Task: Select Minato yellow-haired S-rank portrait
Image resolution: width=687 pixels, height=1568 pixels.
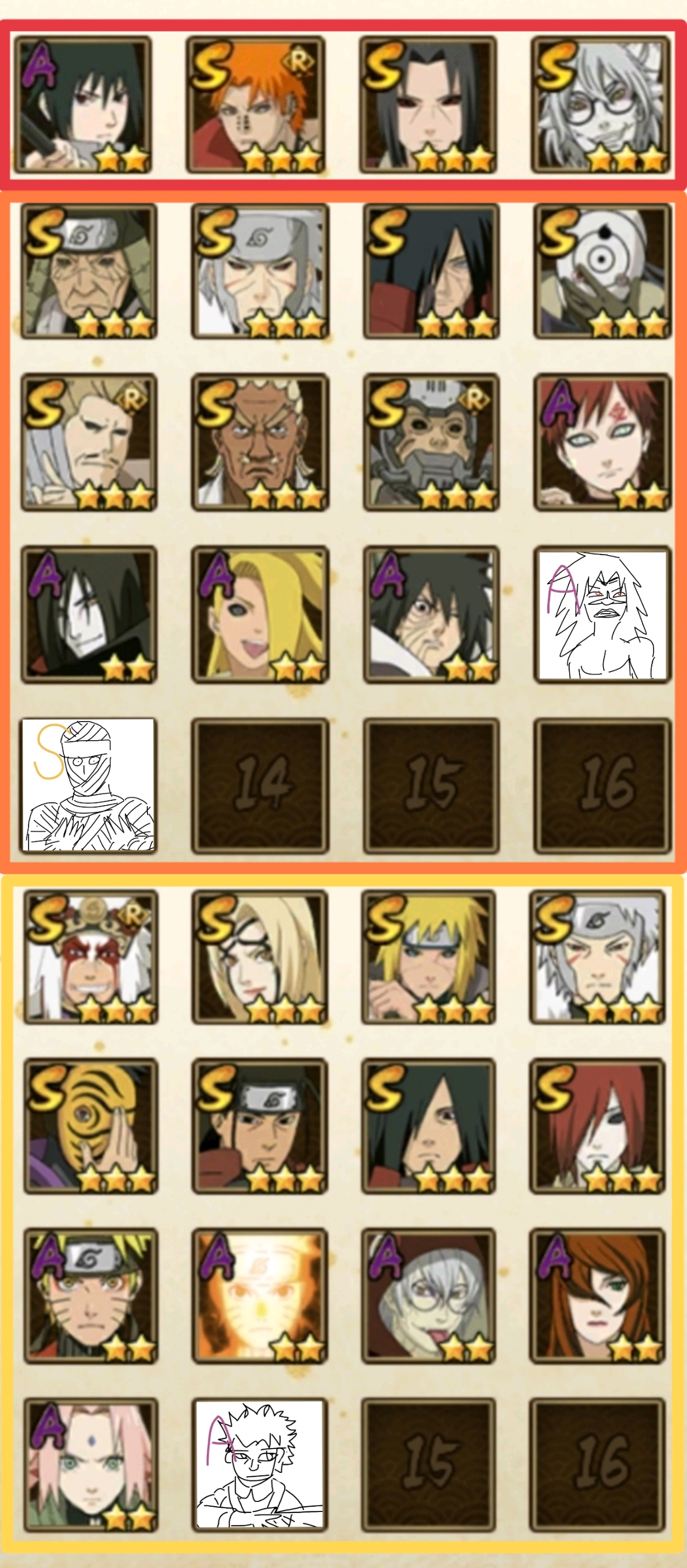Action: pyautogui.click(x=429, y=956)
